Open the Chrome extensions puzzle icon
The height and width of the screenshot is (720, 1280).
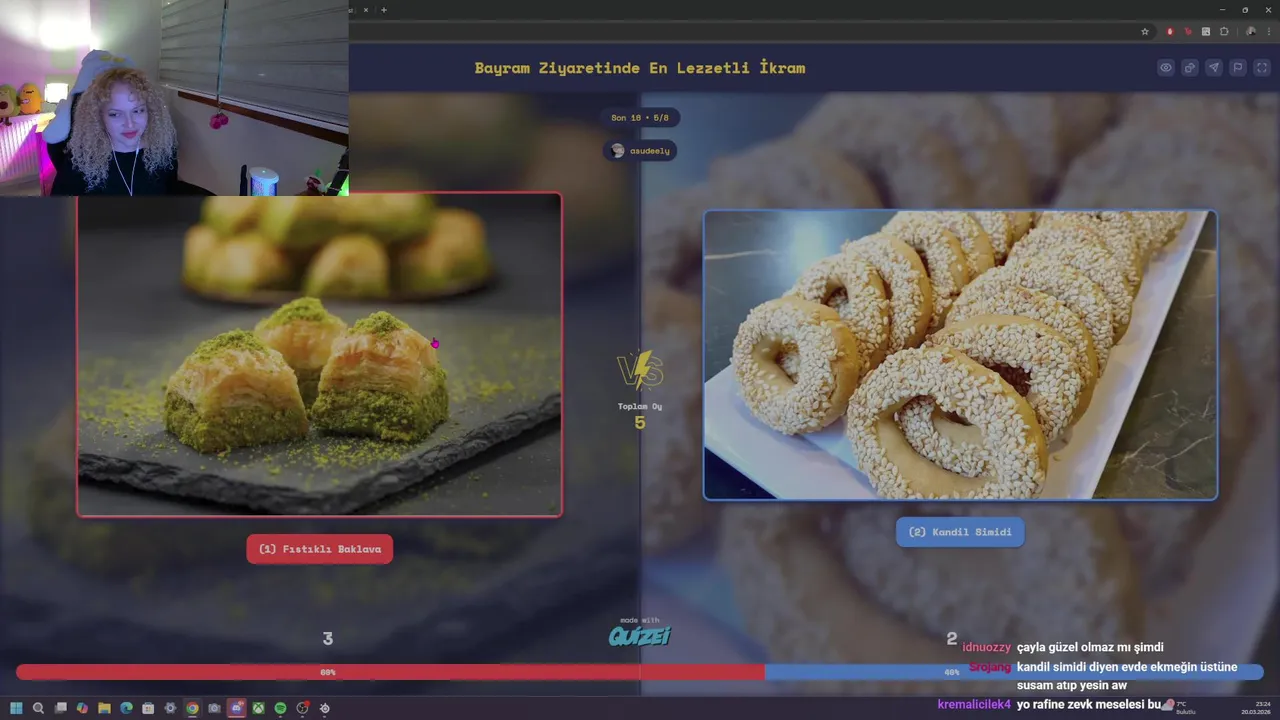(x=1224, y=32)
